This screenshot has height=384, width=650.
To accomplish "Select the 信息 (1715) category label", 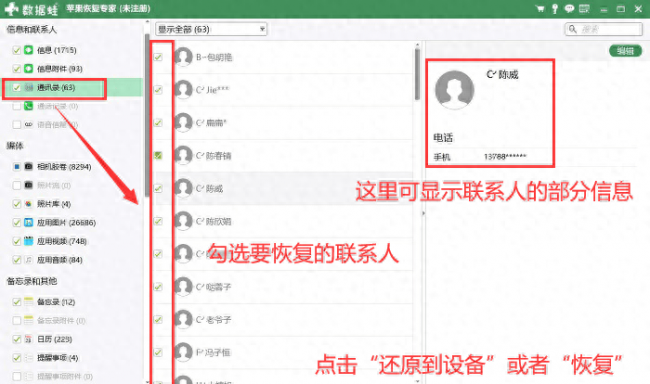I will pos(57,50).
